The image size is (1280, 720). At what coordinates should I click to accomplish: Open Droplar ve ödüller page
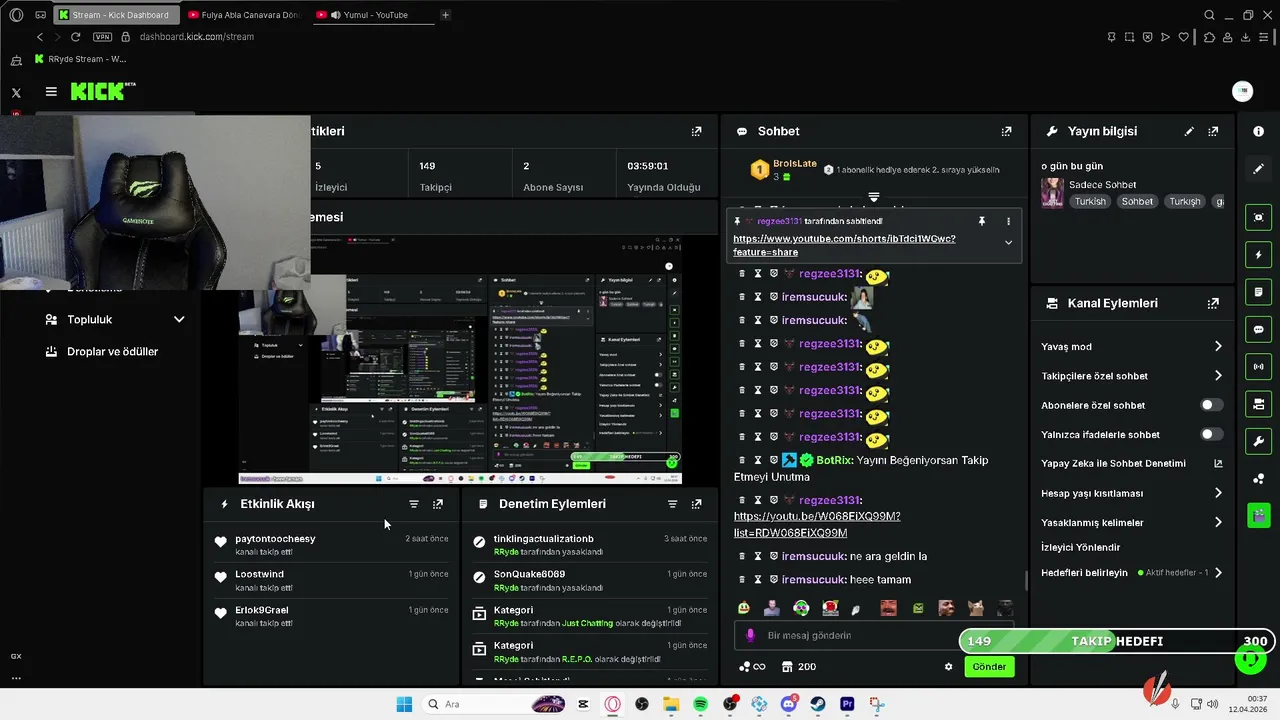point(112,352)
